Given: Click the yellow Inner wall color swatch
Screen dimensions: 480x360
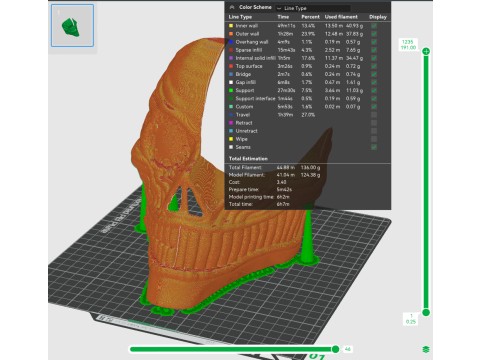Looking at the screenshot, I should [231, 26].
